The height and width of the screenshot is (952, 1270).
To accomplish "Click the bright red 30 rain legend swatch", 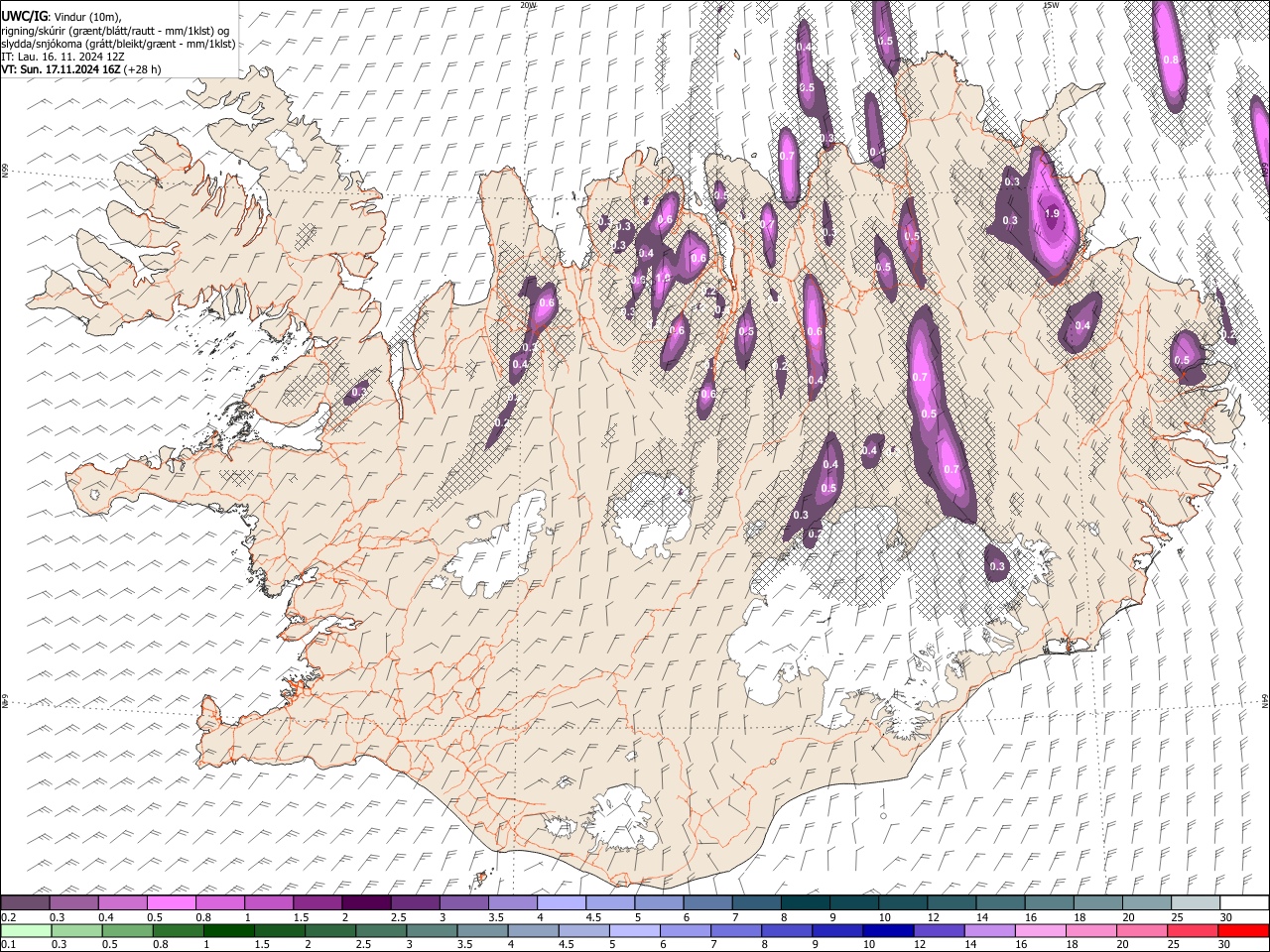I will [x=1242, y=930].
